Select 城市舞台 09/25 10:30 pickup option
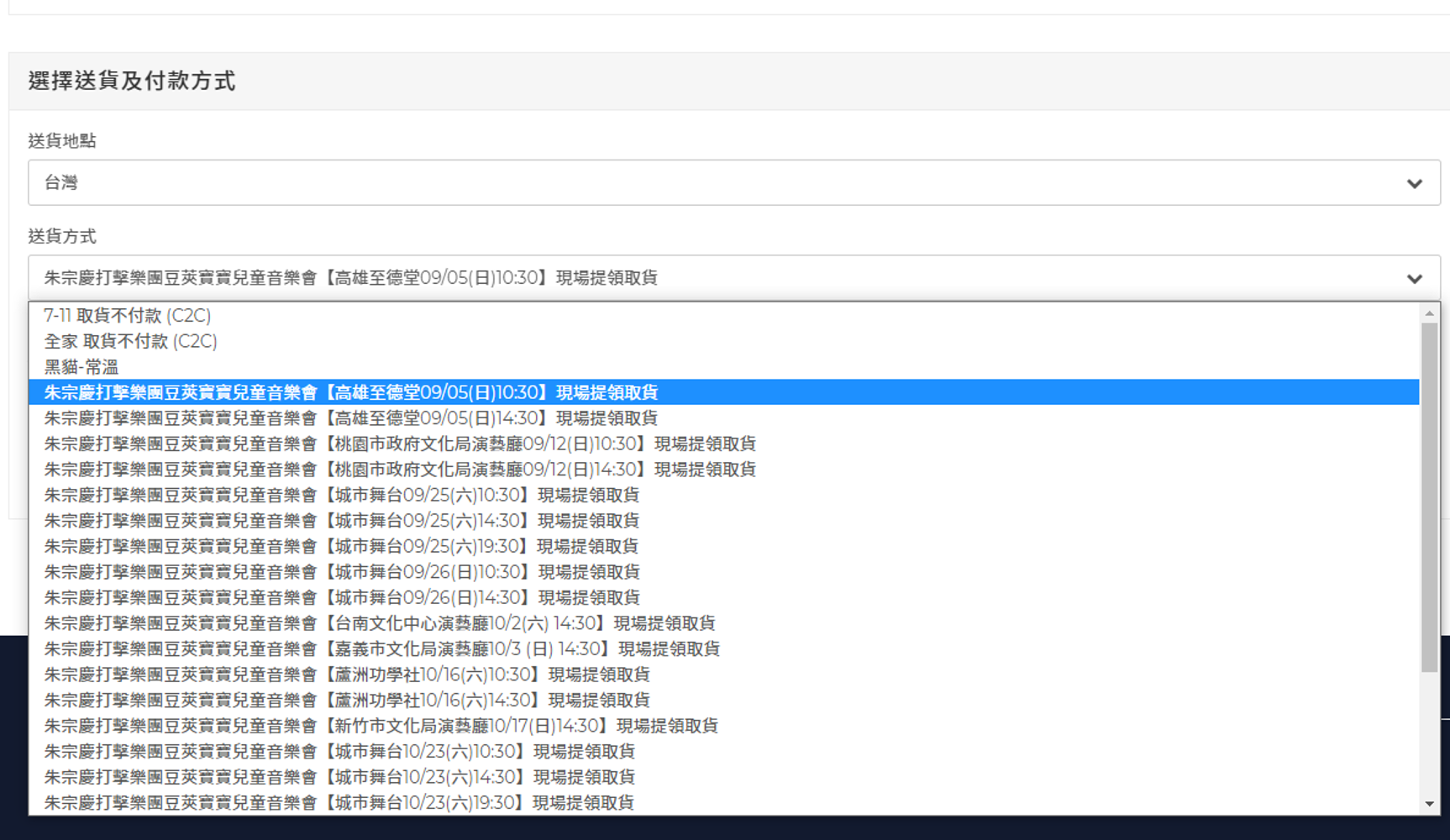The height and width of the screenshot is (840, 1450). click(x=342, y=495)
